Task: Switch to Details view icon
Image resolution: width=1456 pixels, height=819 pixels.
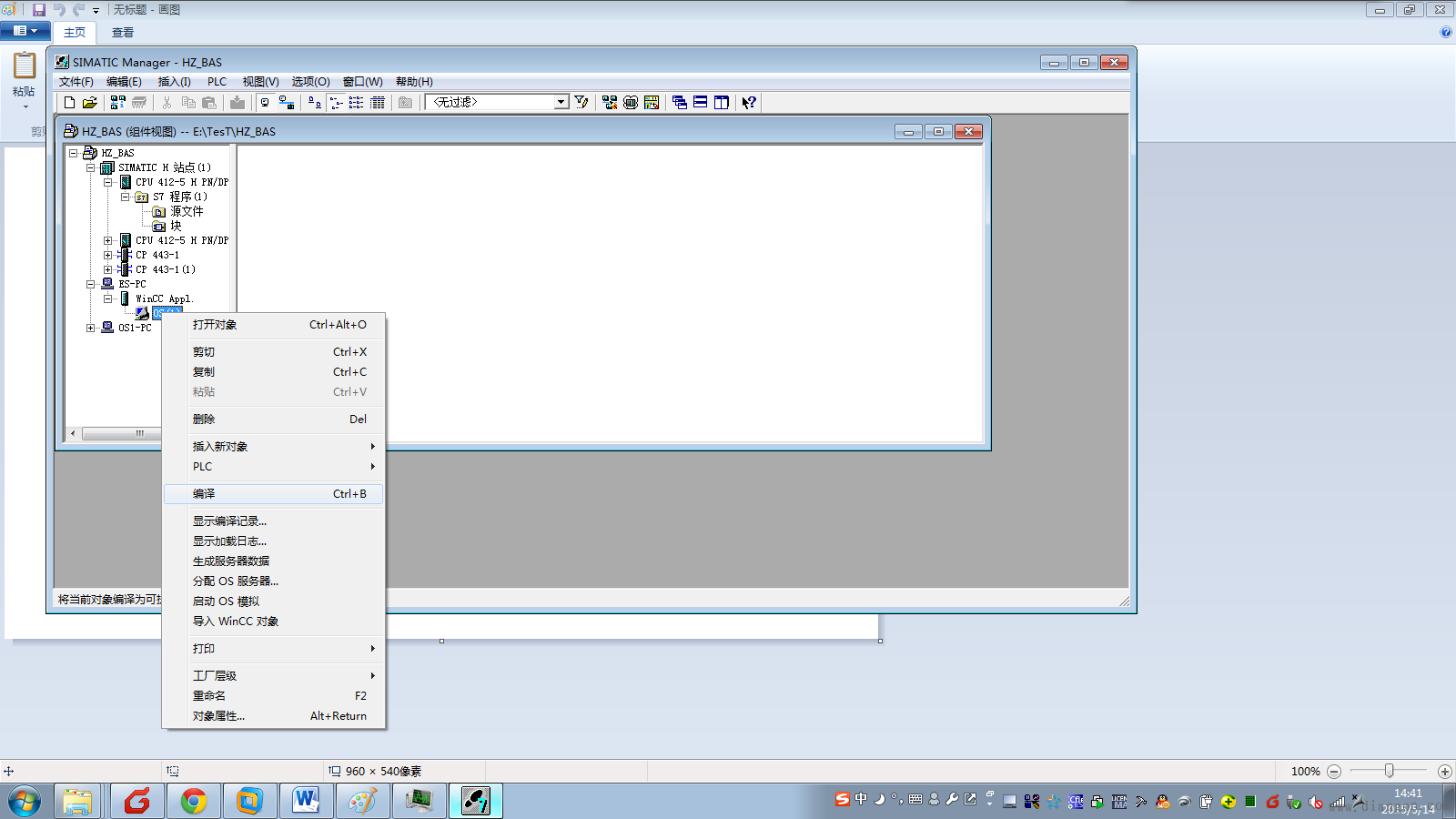Action: (378, 103)
